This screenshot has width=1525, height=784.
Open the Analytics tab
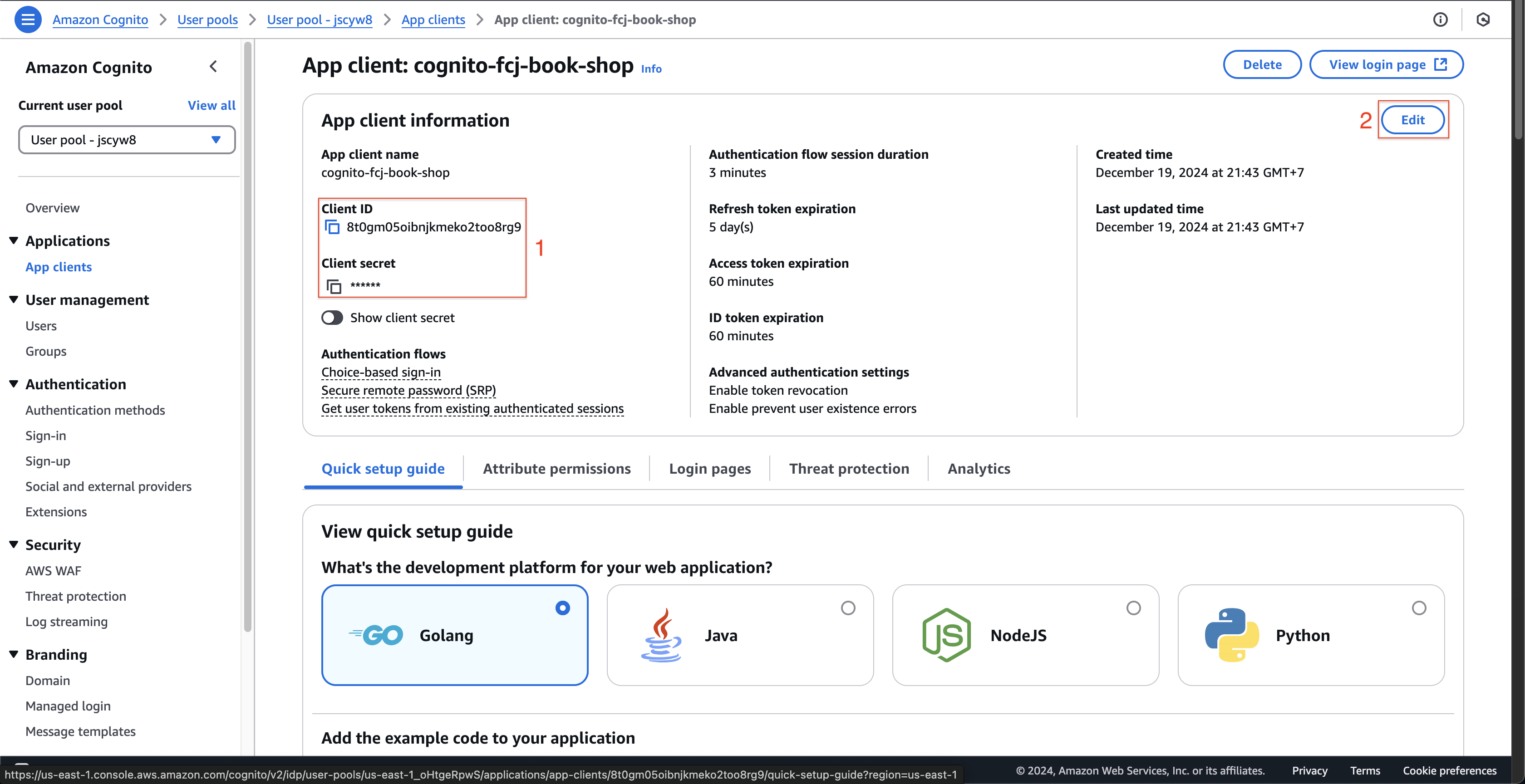979,469
